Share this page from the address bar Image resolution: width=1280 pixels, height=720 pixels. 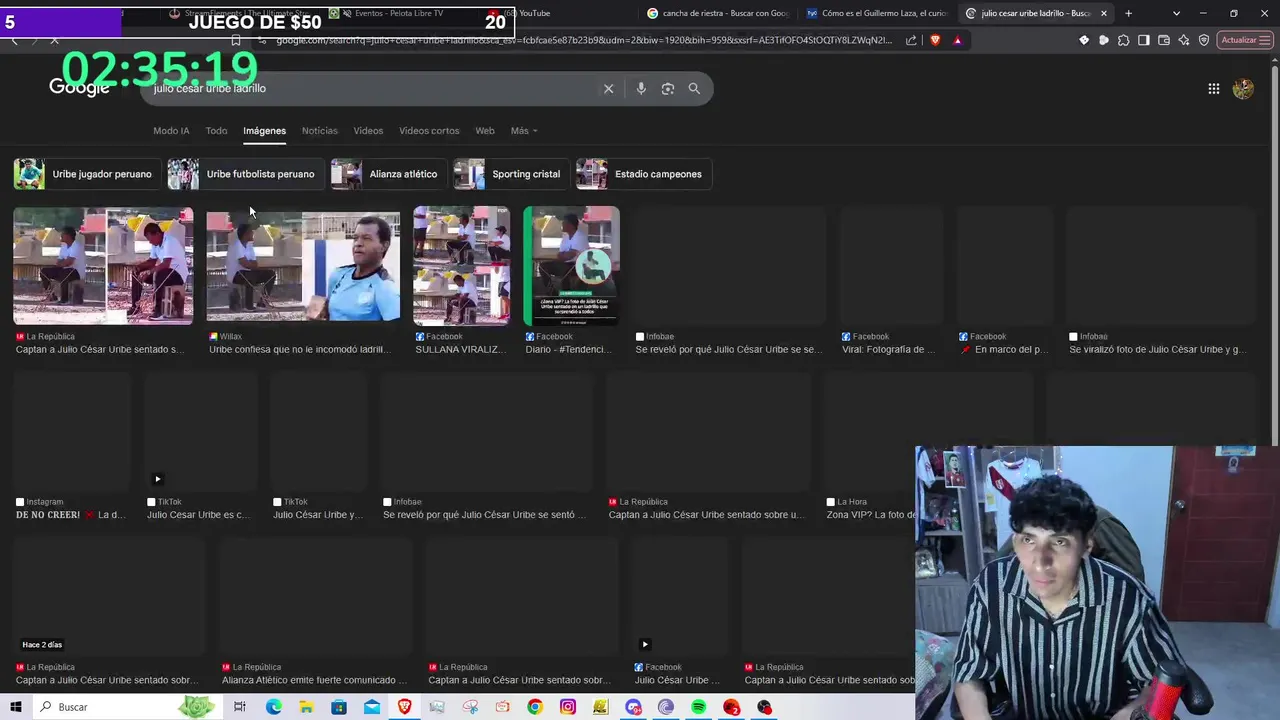pos(911,40)
